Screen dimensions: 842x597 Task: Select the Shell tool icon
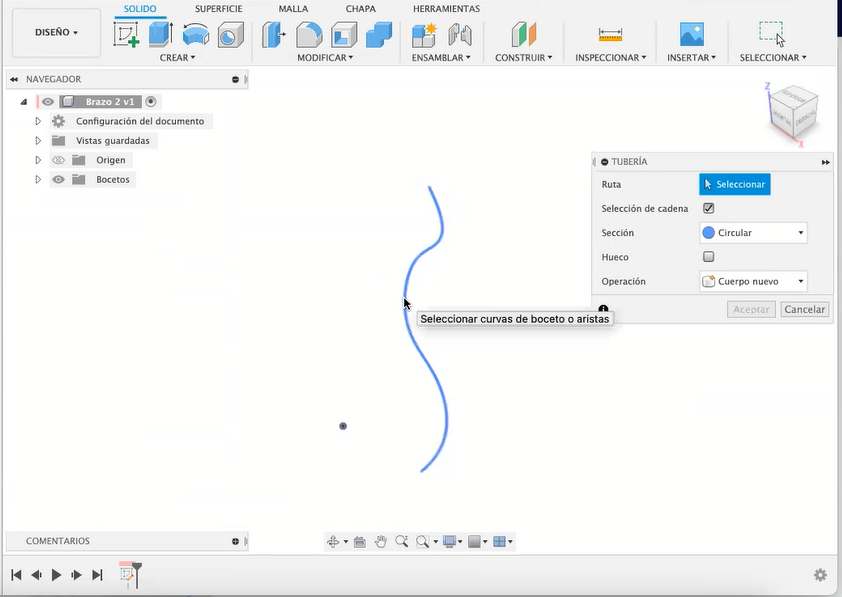(x=344, y=34)
